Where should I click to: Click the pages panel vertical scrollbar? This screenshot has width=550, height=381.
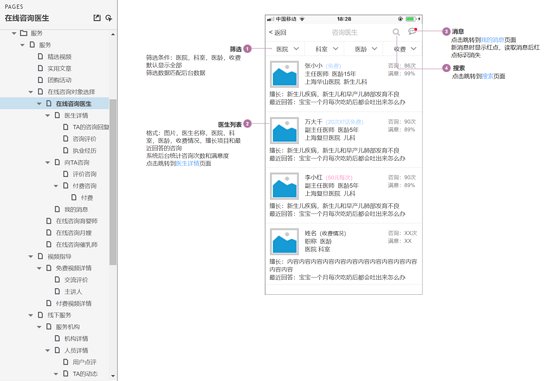113,182
